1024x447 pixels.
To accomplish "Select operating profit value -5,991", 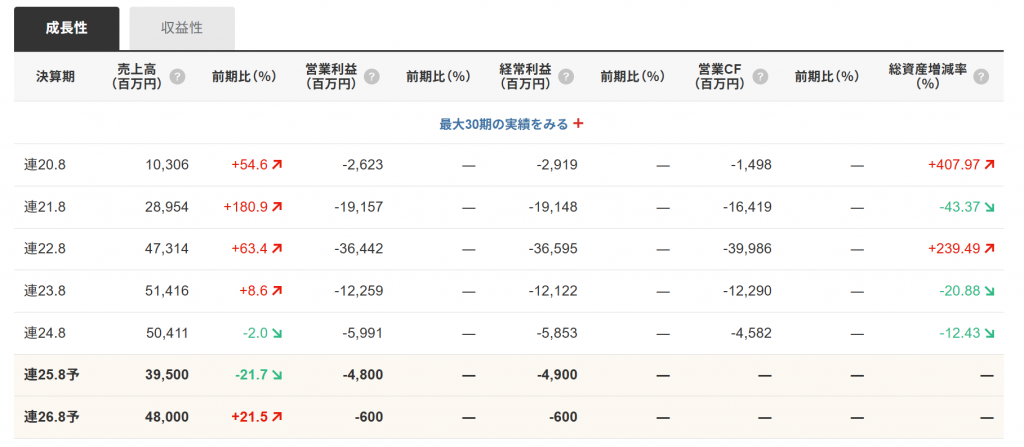I will coord(362,333).
